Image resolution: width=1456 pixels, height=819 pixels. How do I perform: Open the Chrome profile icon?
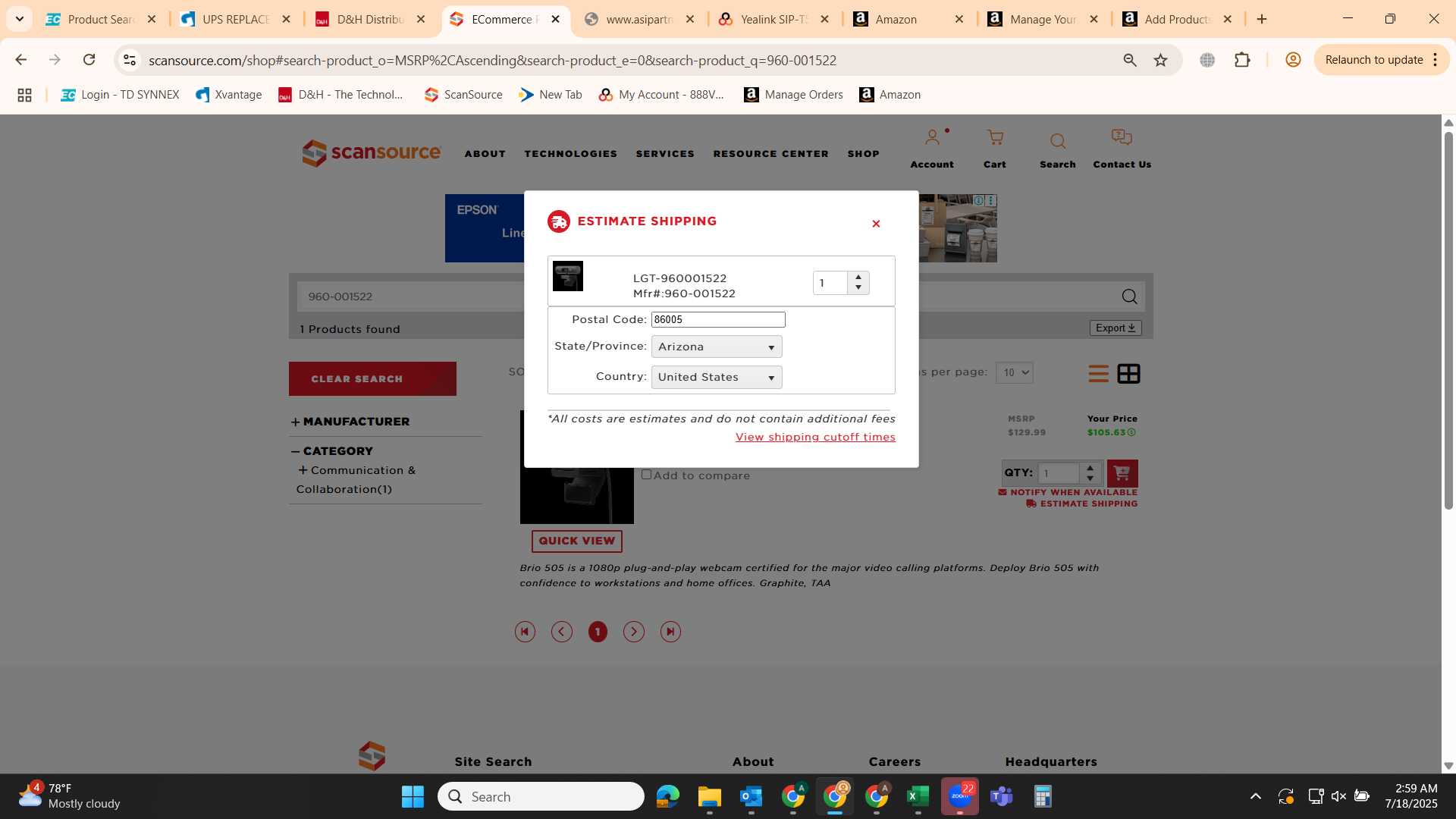pyautogui.click(x=1293, y=60)
